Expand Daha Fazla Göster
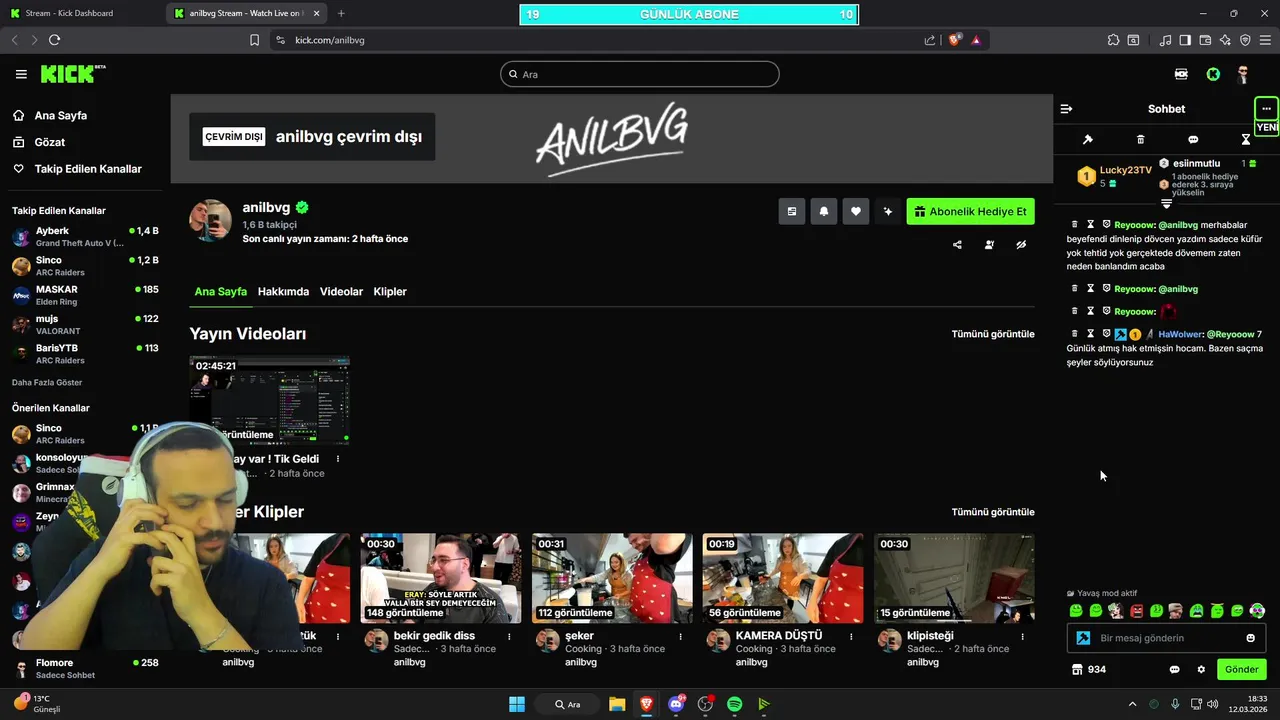Viewport: 1280px width, 720px height. (47, 382)
